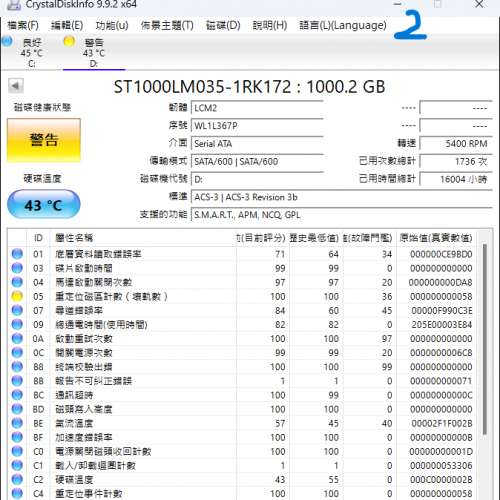Click the serial number field WL1L367P

[x=257, y=126]
